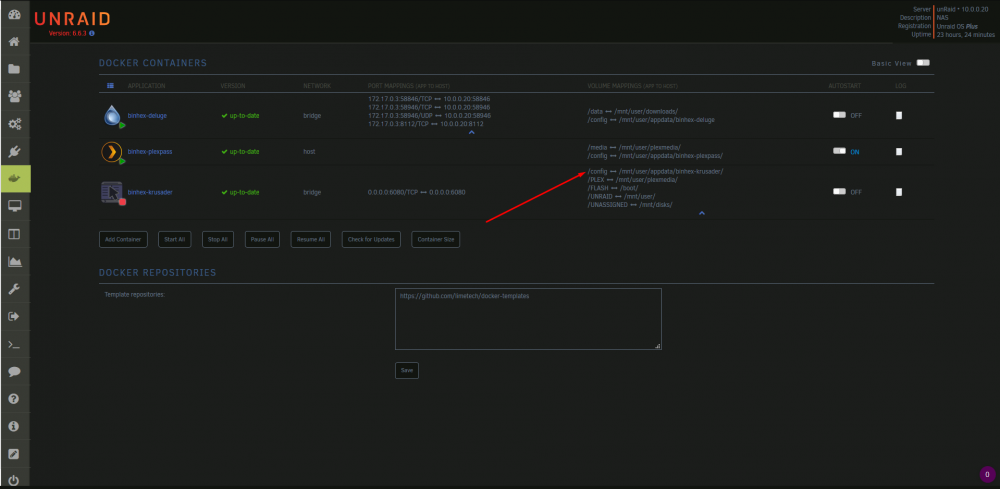This screenshot has width=1000, height=489.
Task: Open the binhex-deluge container link
Action: [147, 116]
